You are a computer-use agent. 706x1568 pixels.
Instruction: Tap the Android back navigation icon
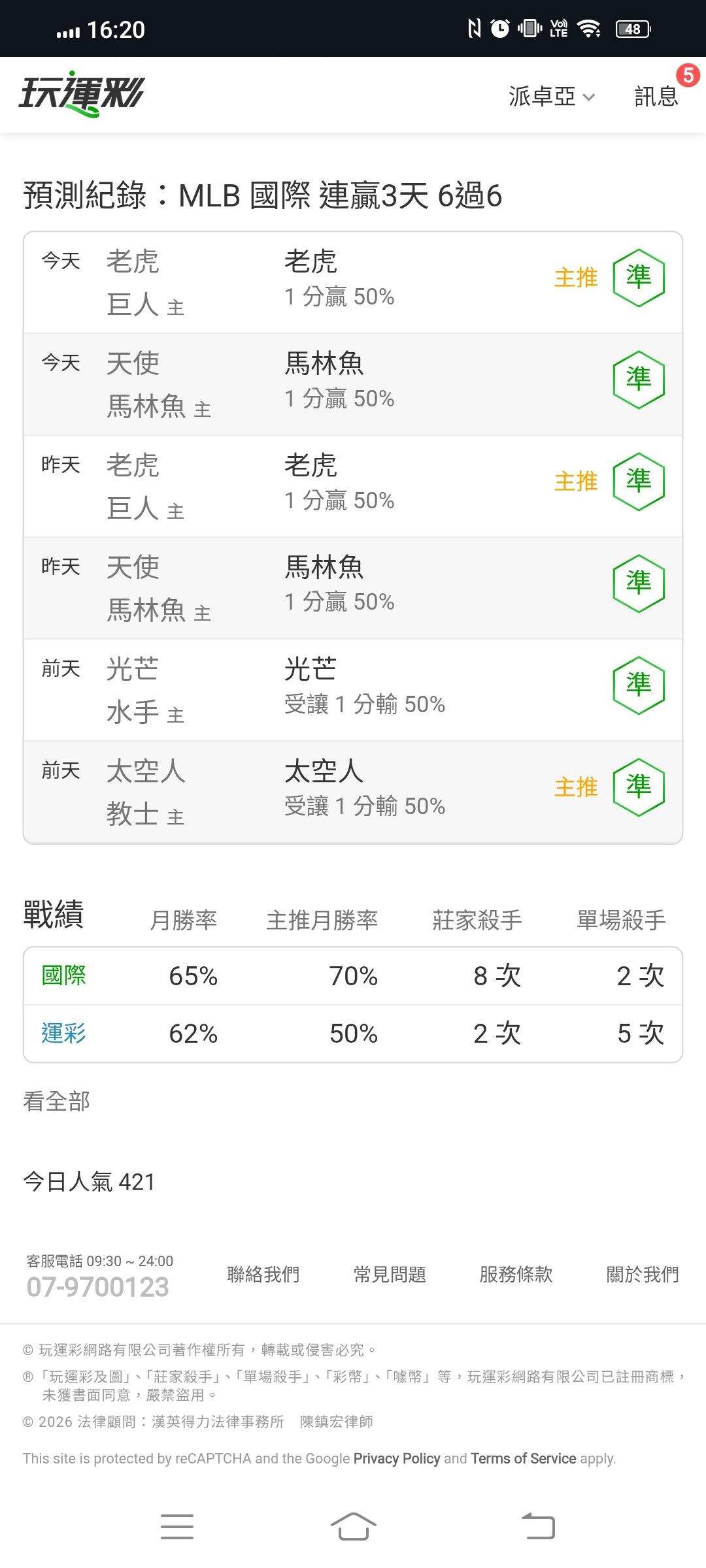point(538,1526)
